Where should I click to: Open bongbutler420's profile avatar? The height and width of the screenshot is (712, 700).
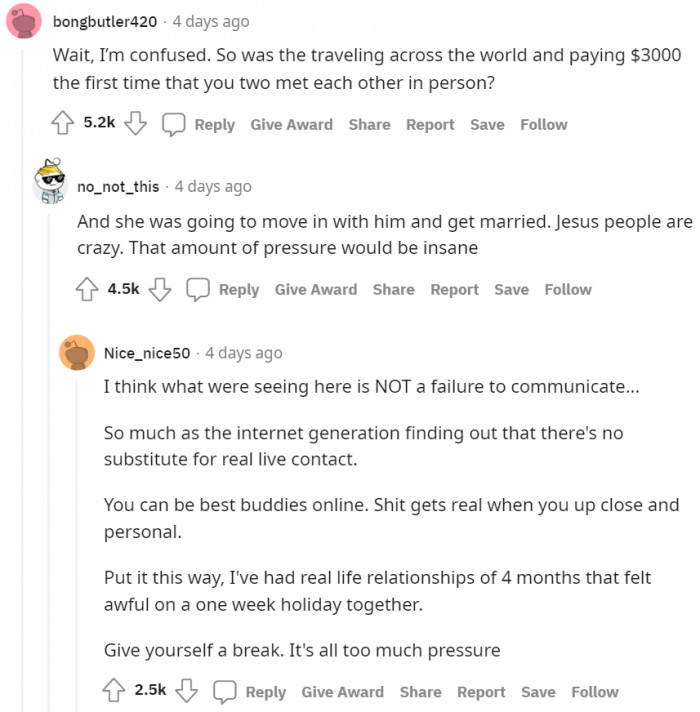(24, 22)
